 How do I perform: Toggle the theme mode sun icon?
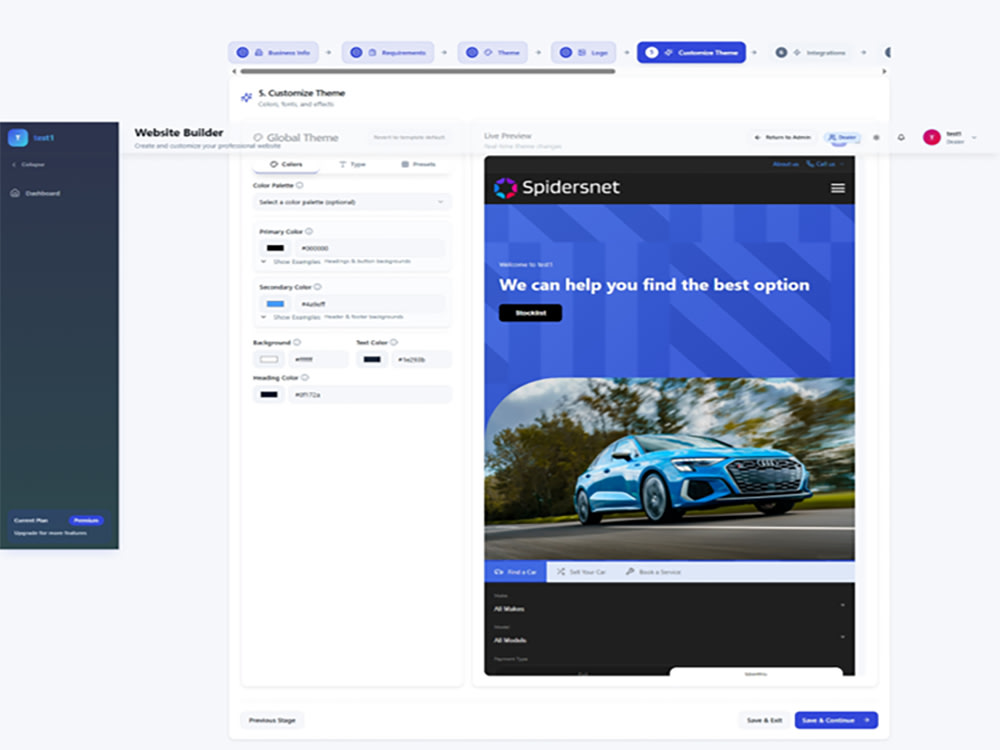point(876,137)
